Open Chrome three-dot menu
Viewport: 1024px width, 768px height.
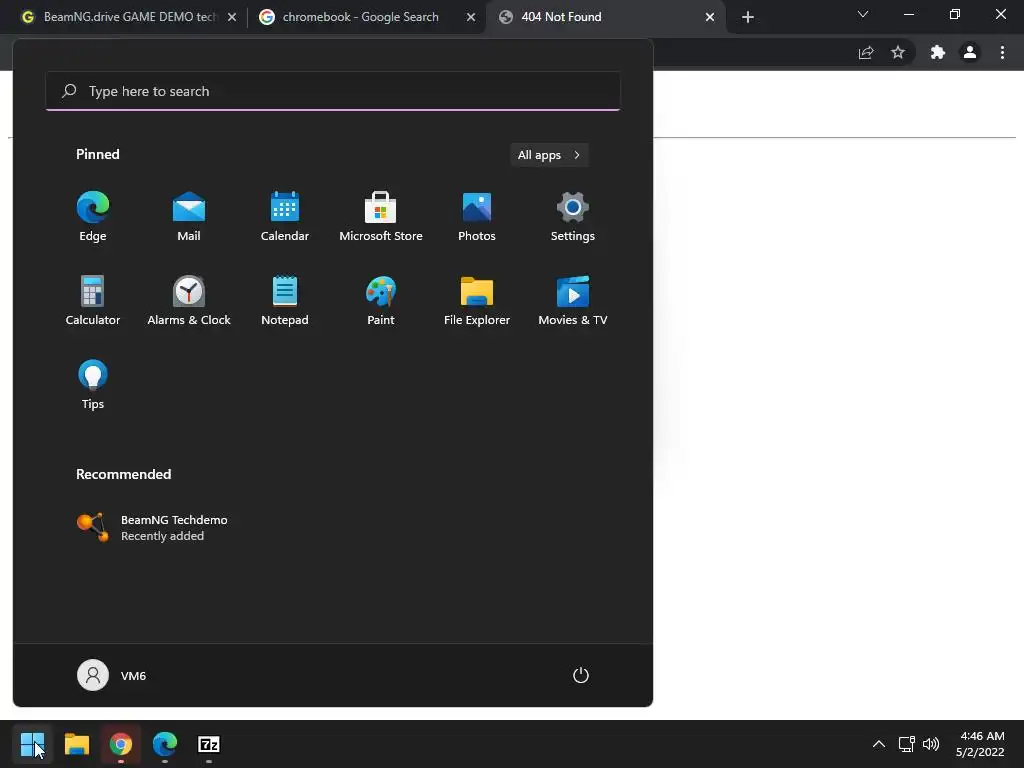click(1002, 53)
